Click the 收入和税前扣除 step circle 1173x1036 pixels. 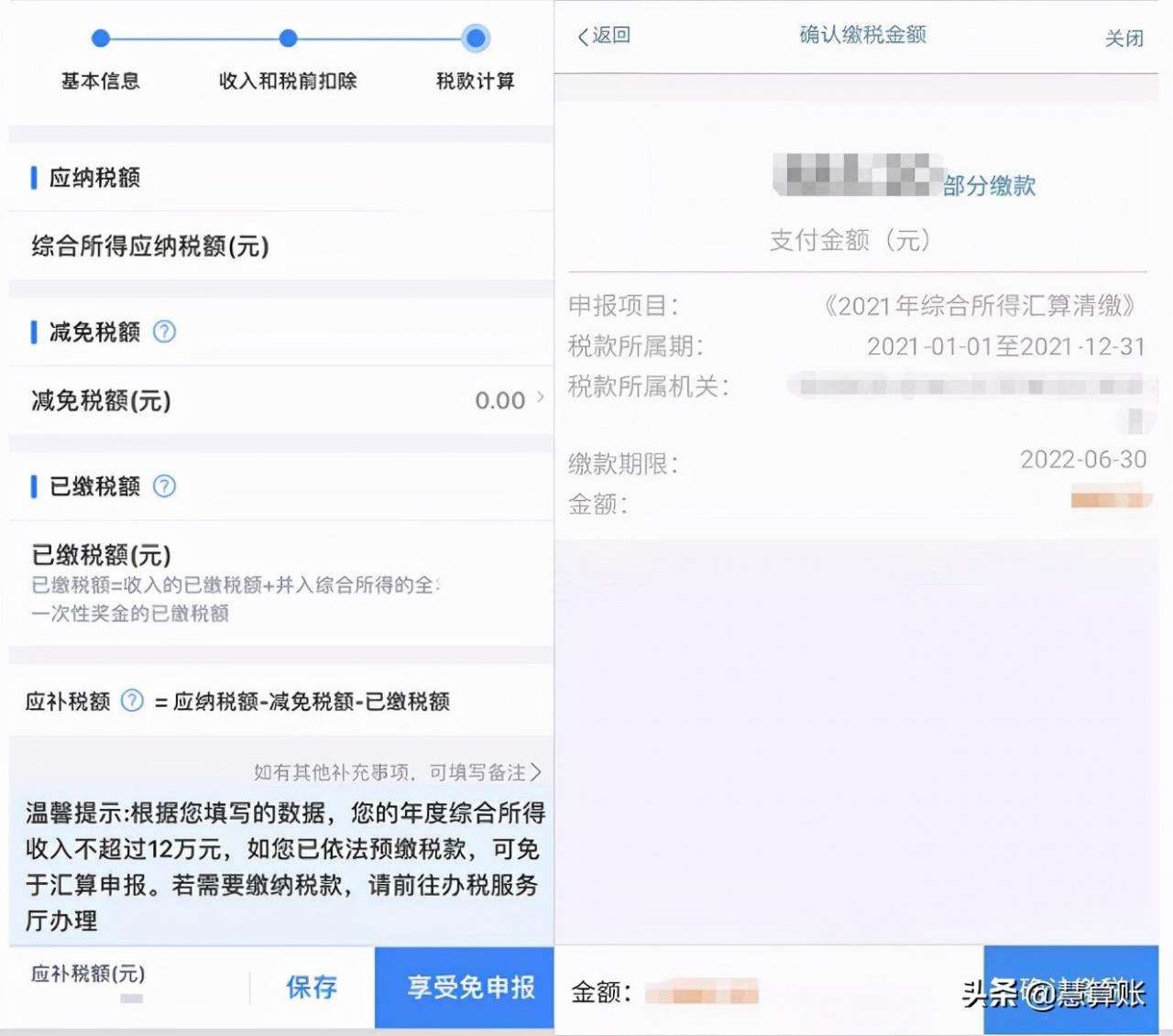click(288, 39)
